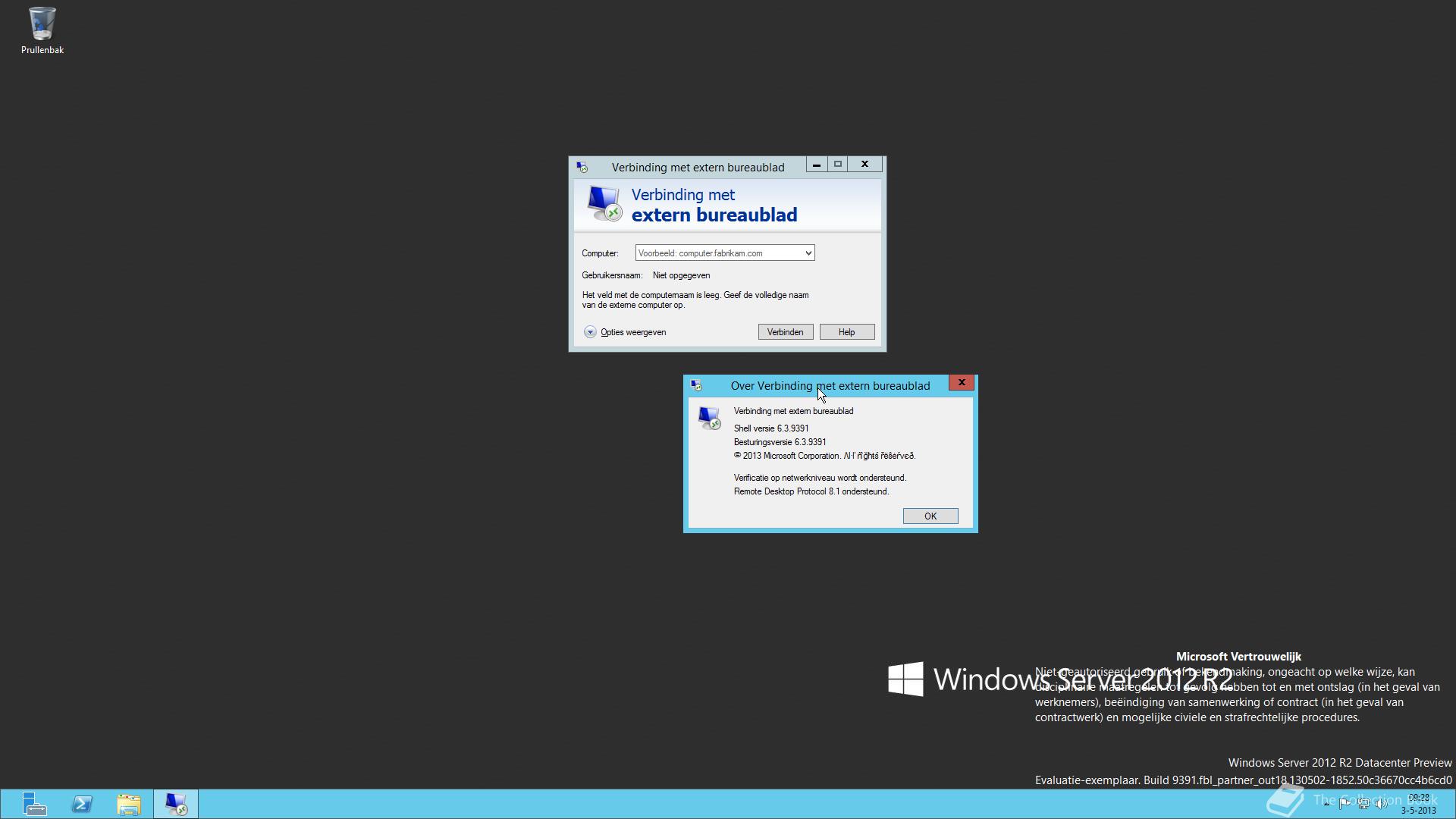The image size is (1456, 819).
Task: Click OK in the about dialog
Action: [x=930, y=516]
